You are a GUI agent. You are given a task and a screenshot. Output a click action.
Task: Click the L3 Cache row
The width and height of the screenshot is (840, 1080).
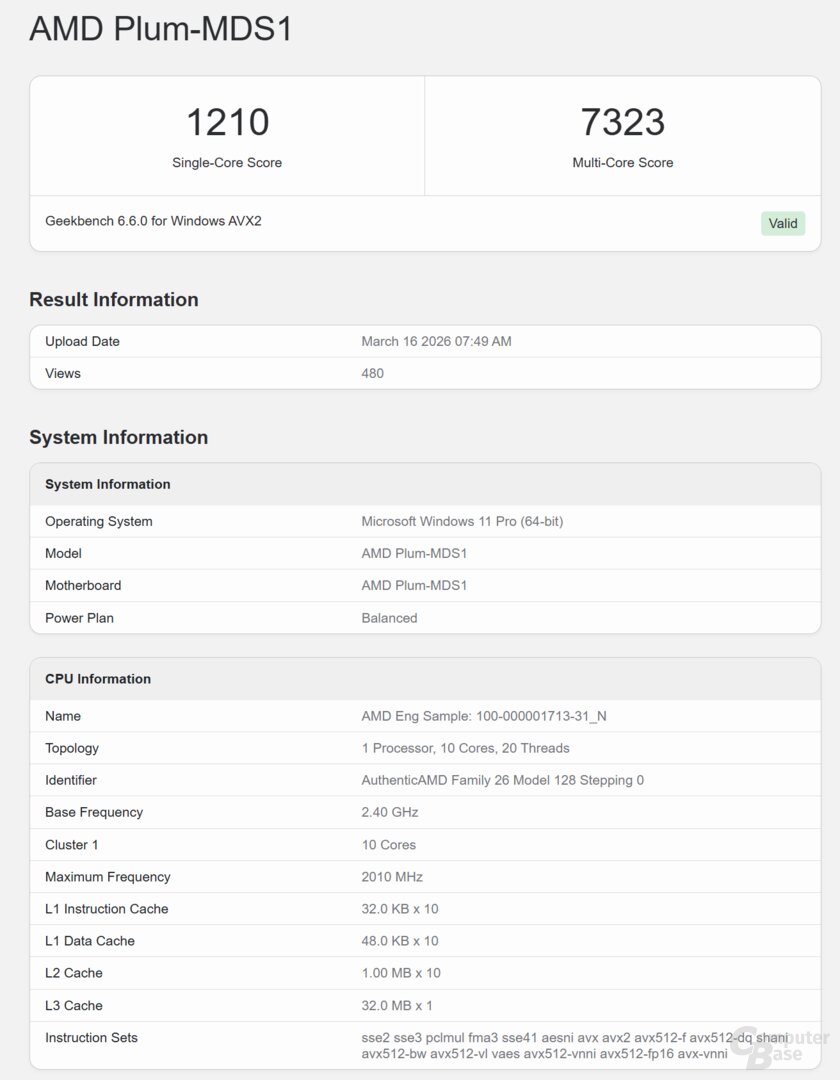(x=73, y=1005)
